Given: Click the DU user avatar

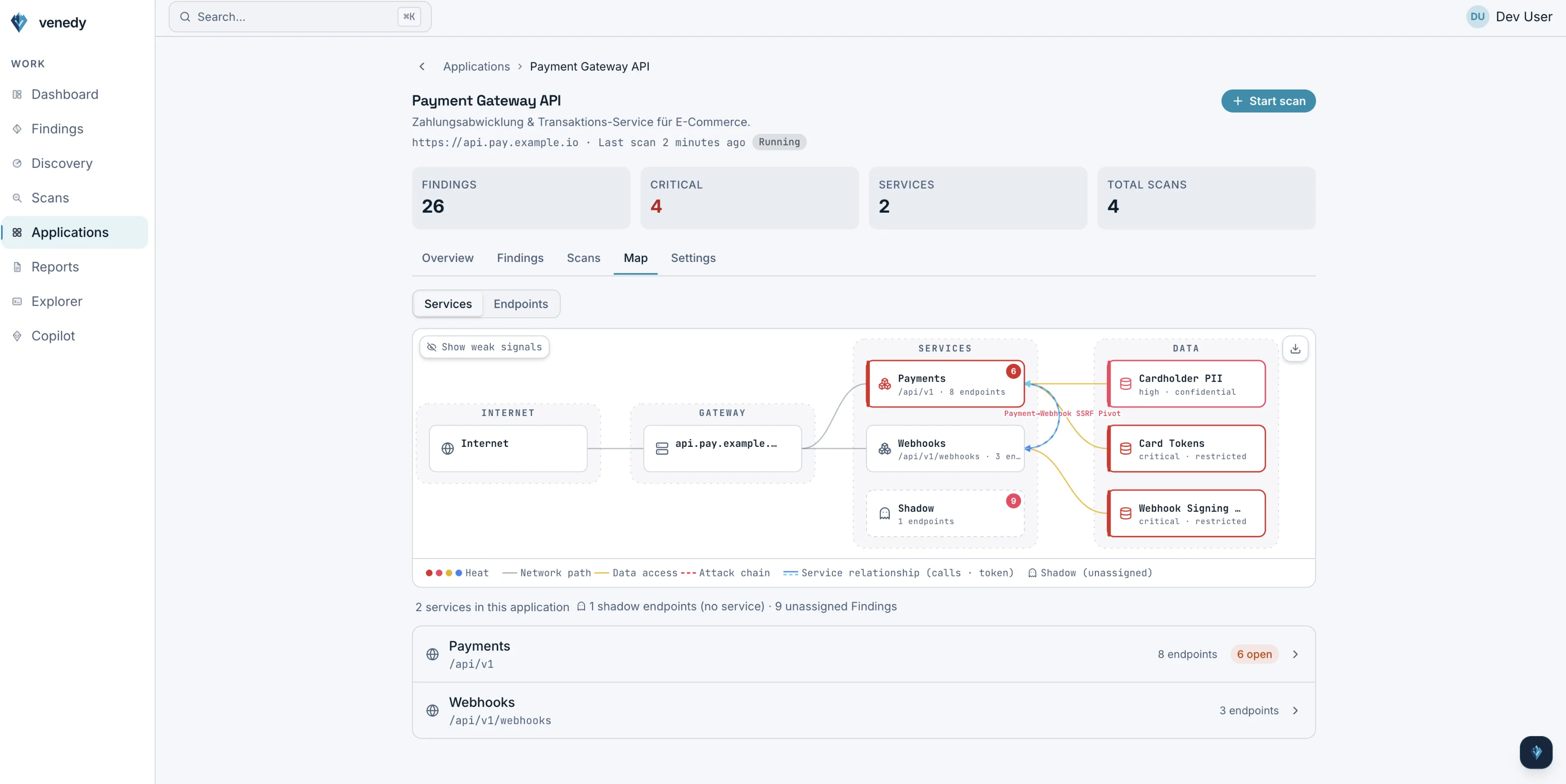Looking at the screenshot, I should pyautogui.click(x=1477, y=17).
